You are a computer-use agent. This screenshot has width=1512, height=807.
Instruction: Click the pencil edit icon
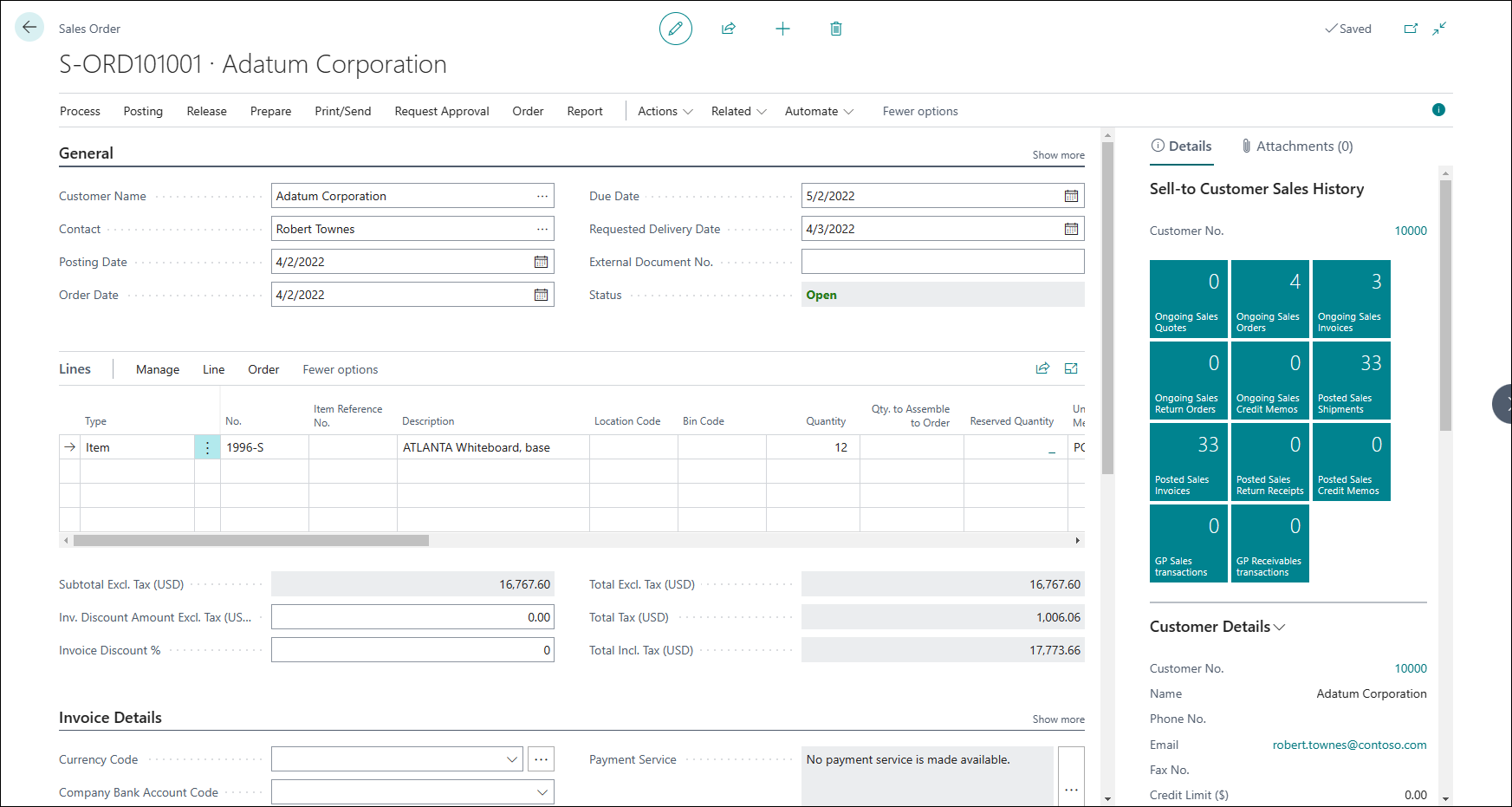click(x=676, y=29)
